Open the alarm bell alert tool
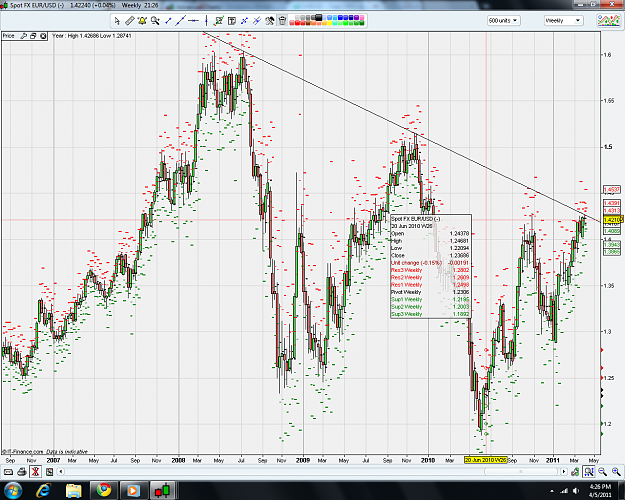Image resolution: width=625 pixels, height=500 pixels. [x=142, y=21]
